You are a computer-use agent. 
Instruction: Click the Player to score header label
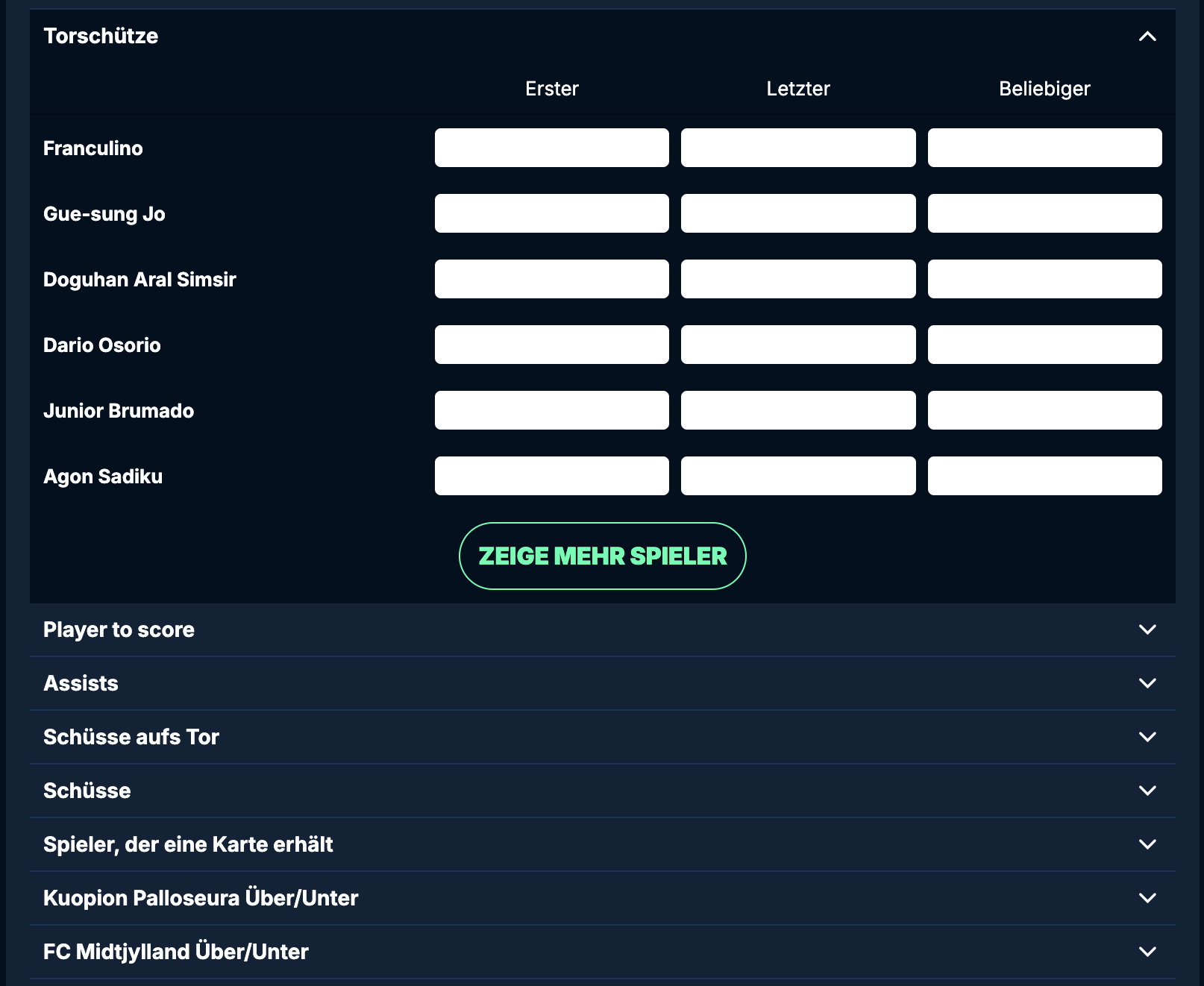(x=119, y=630)
